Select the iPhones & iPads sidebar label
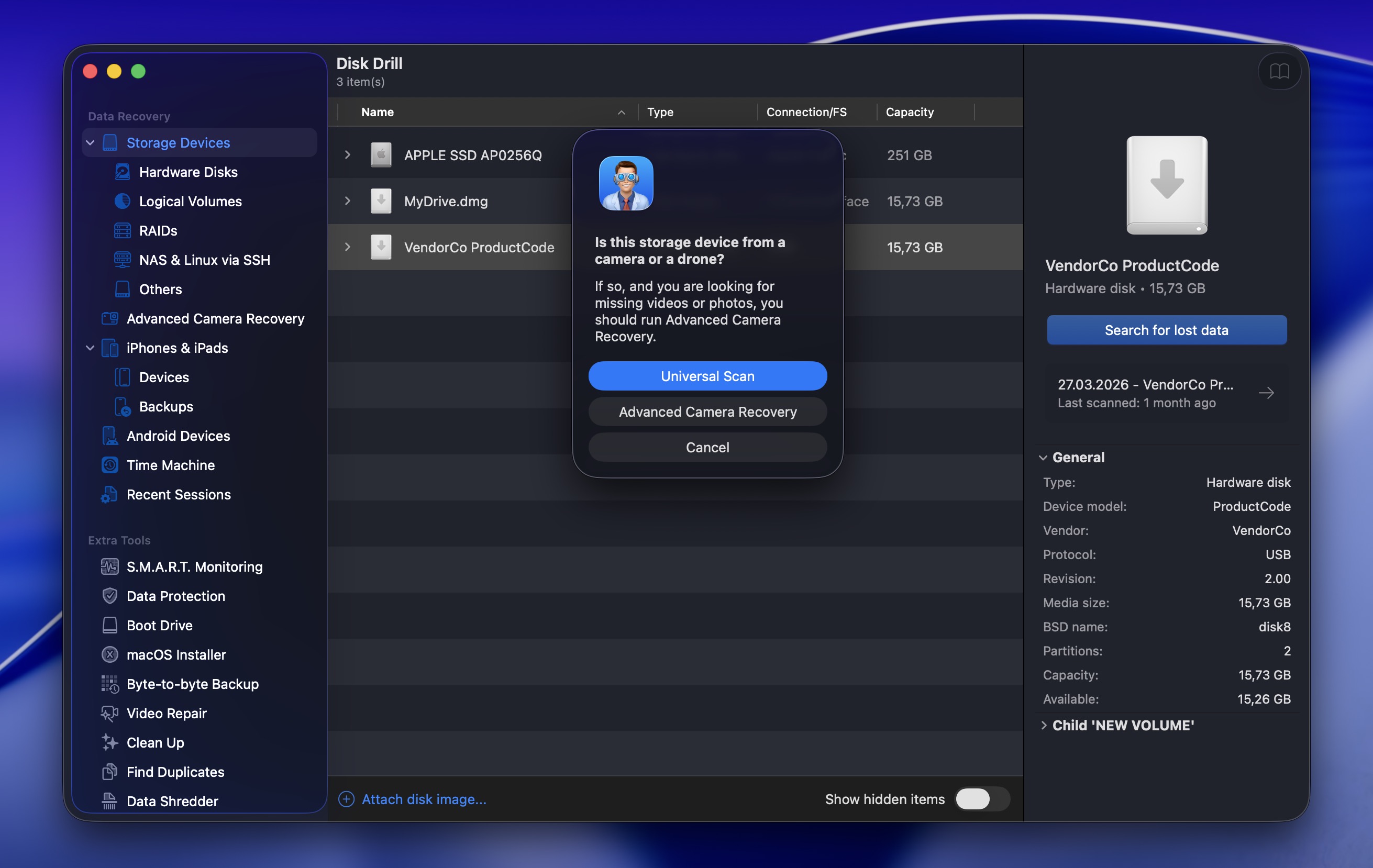This screenshot has width=1373, height=868. click(178, 348)
